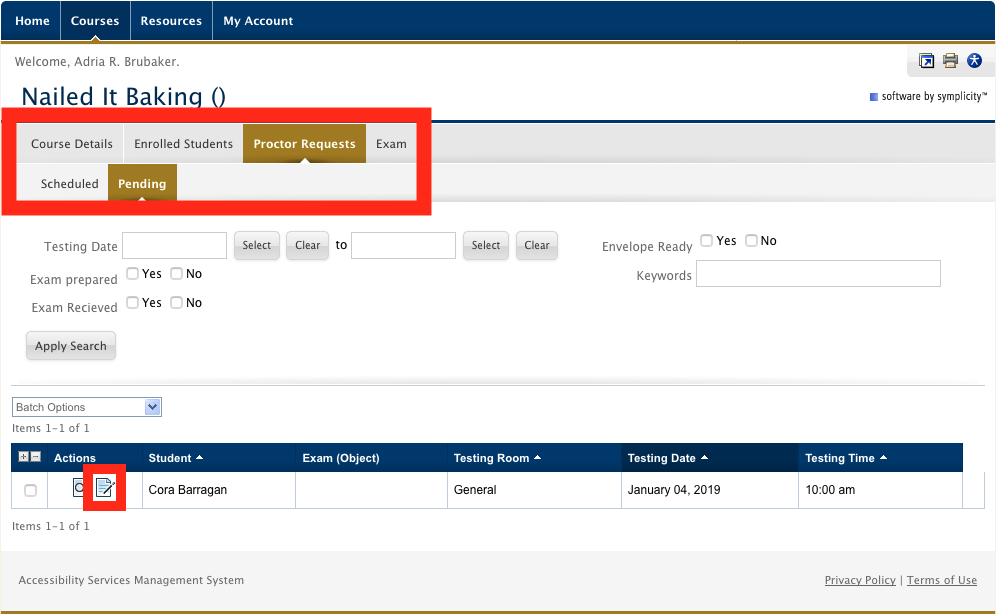Open the edit request icon for Cora Barragan
Image resolution: width=996 pixels, height=614 pixels.
coord(105,488)
